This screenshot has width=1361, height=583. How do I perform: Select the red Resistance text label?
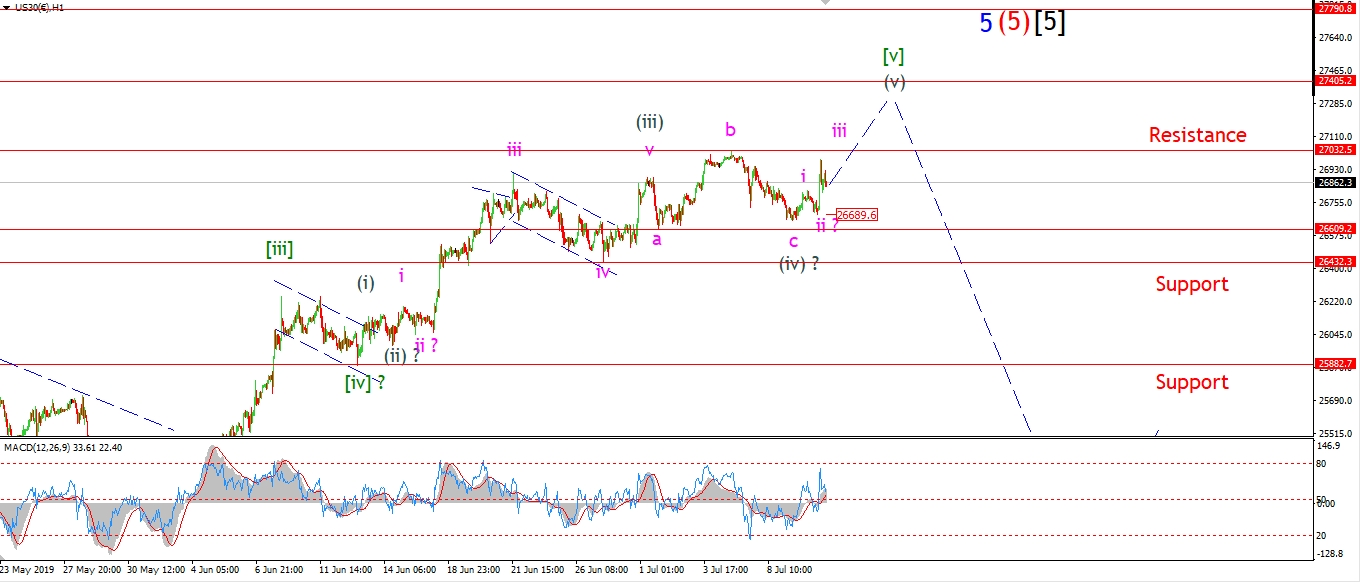[1197, 135]
